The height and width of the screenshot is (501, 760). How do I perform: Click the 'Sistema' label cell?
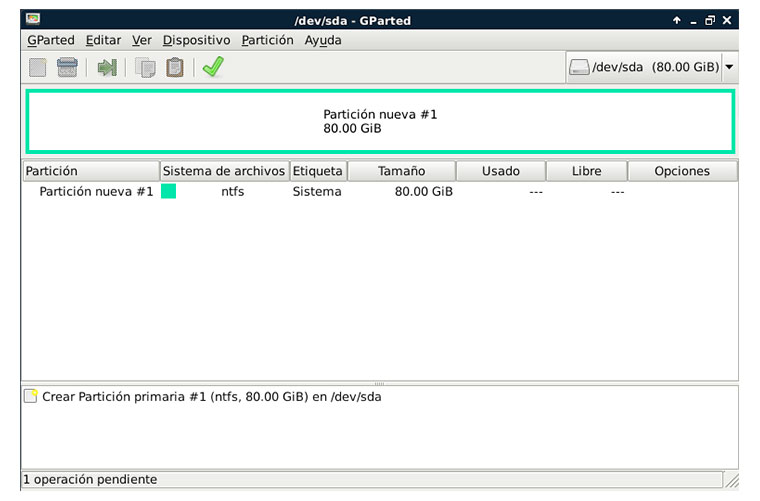pos(317,191)
